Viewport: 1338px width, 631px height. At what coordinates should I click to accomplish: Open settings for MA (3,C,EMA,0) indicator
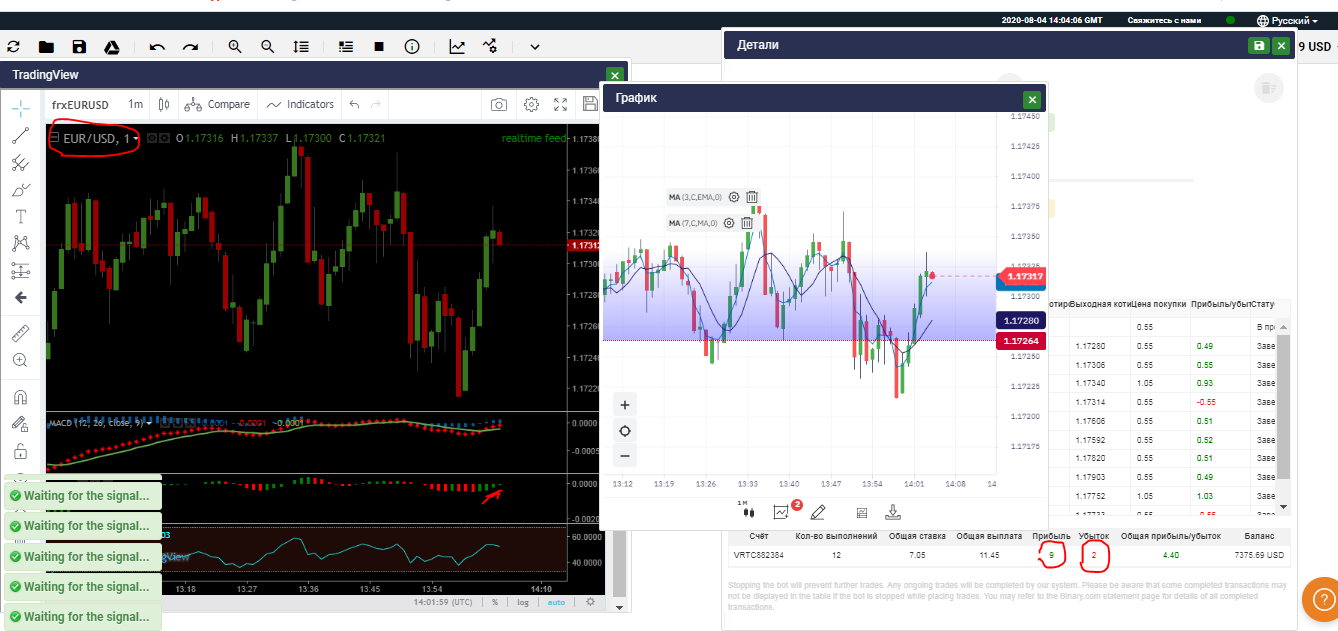[734, 197]
